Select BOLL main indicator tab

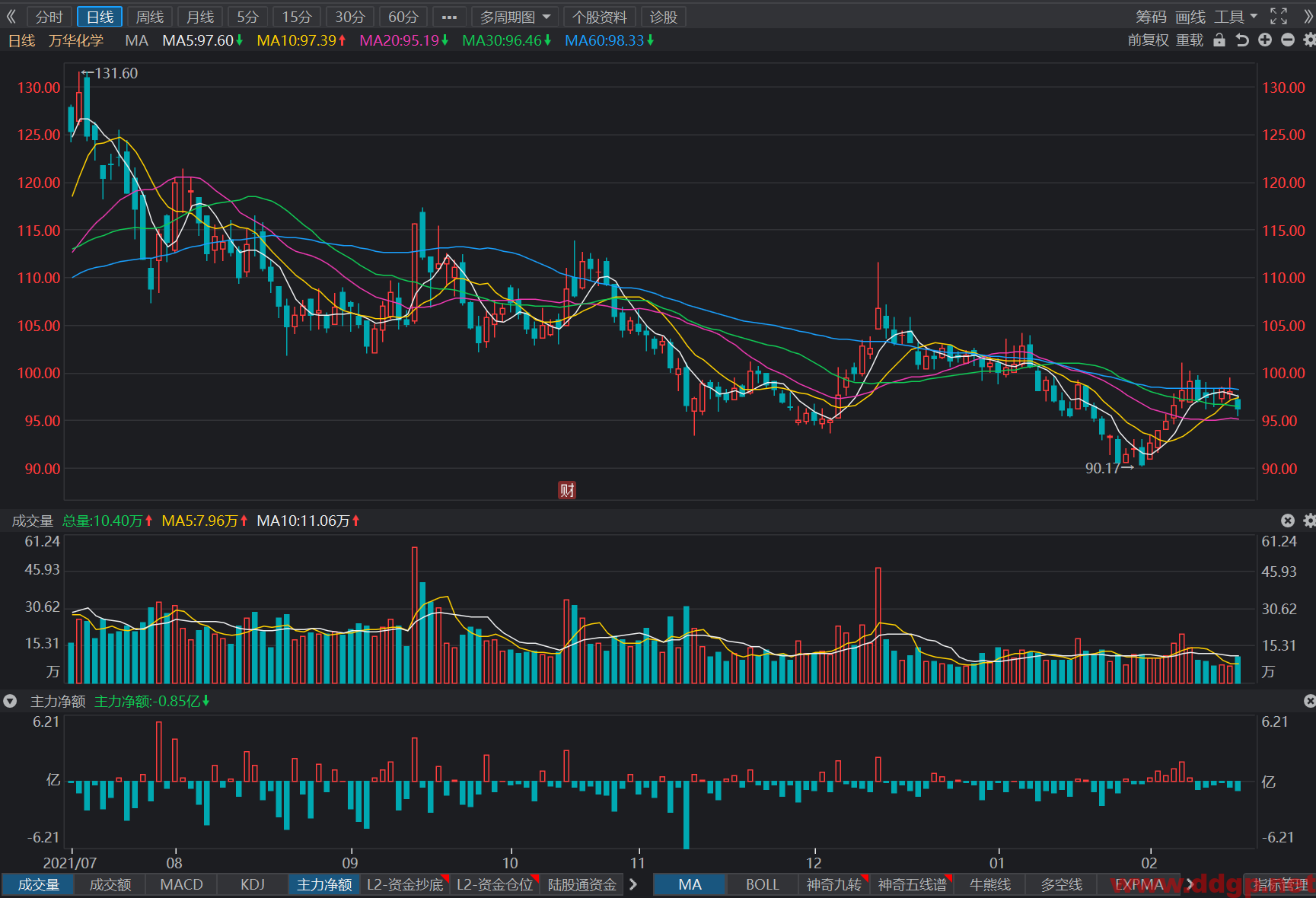click(762, 884)
